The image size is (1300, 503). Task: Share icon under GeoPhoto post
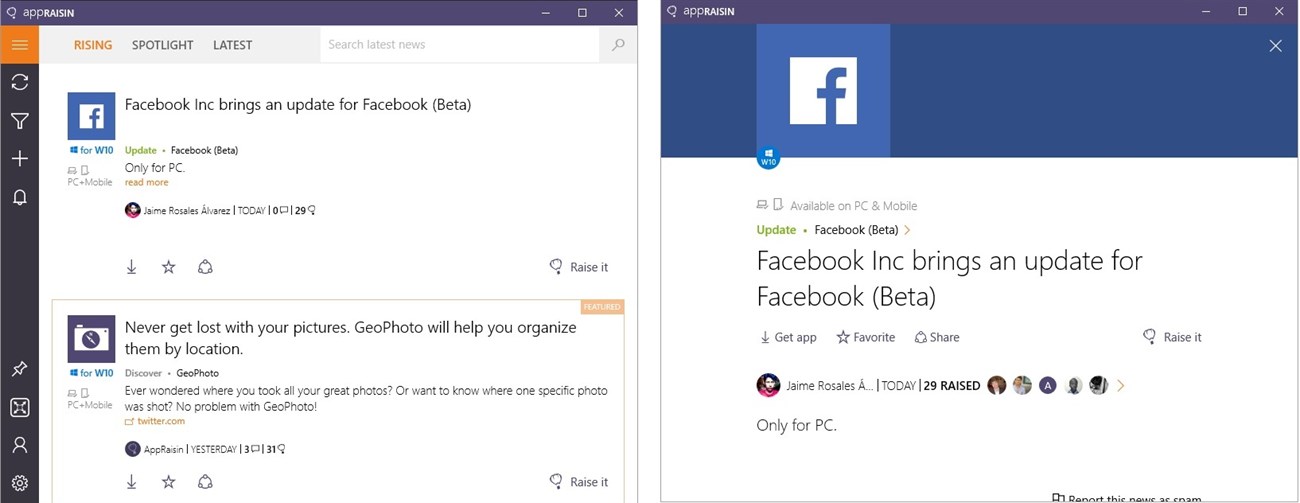pyautogui.click(x=205, y=482)
